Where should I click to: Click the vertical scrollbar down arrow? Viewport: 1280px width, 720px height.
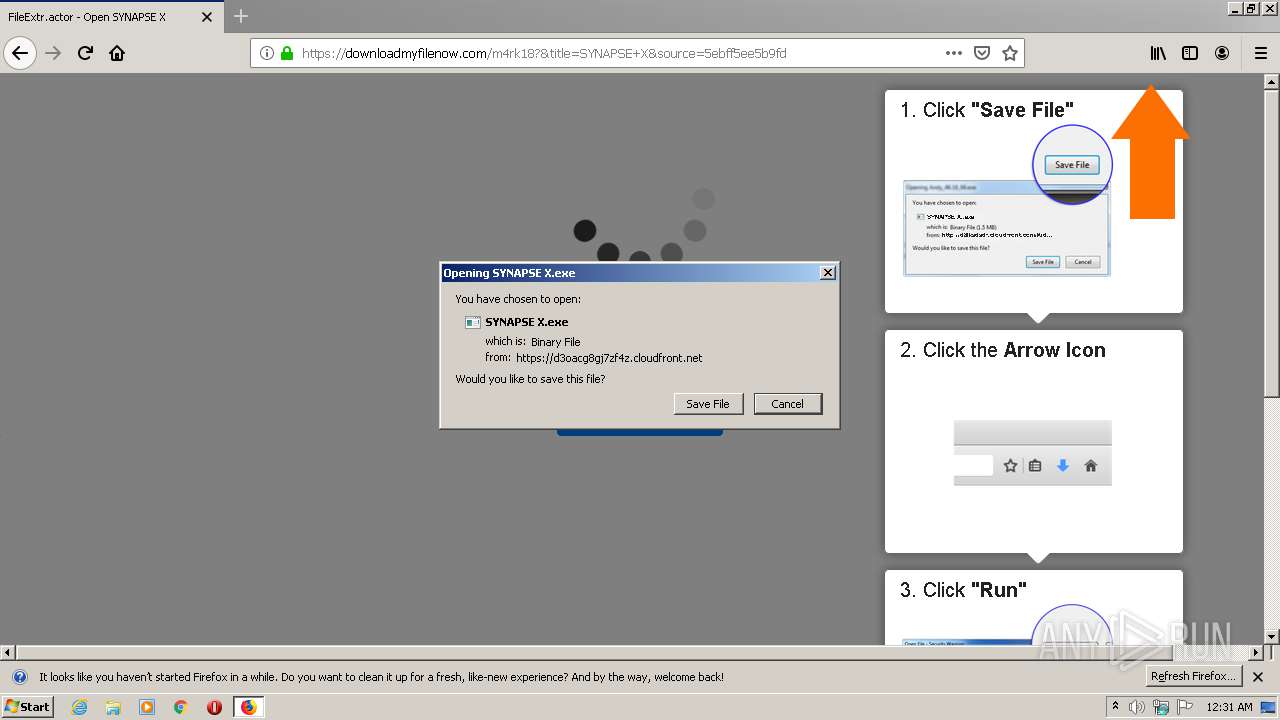pyautogui.click(x=1272, y=637)
